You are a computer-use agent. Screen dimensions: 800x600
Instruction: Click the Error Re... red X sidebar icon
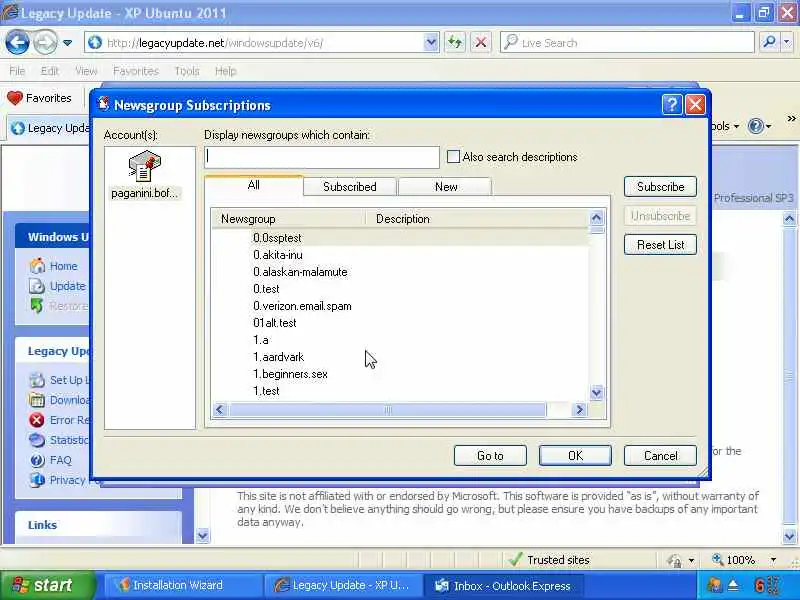[x=37, y=420]
